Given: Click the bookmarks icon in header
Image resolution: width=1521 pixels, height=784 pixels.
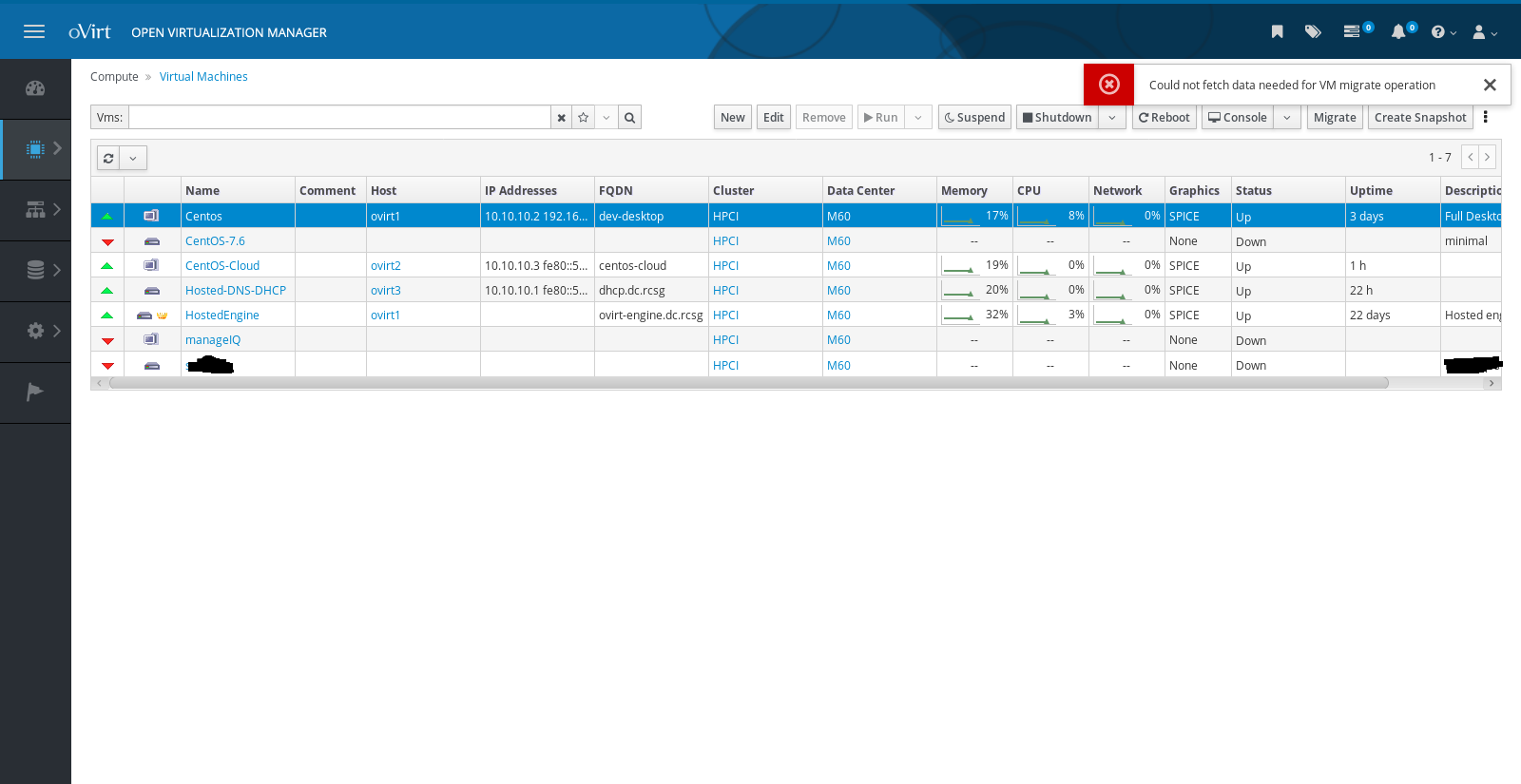Looking at the screenshot, I should (x=1277, y=32).
